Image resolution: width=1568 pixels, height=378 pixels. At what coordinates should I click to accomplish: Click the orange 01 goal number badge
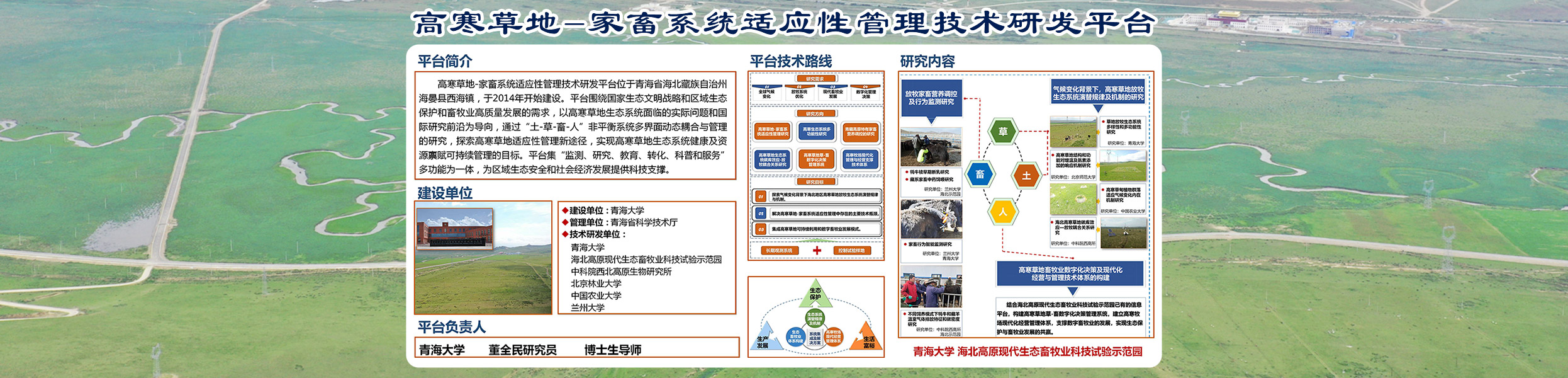point(761,197)
